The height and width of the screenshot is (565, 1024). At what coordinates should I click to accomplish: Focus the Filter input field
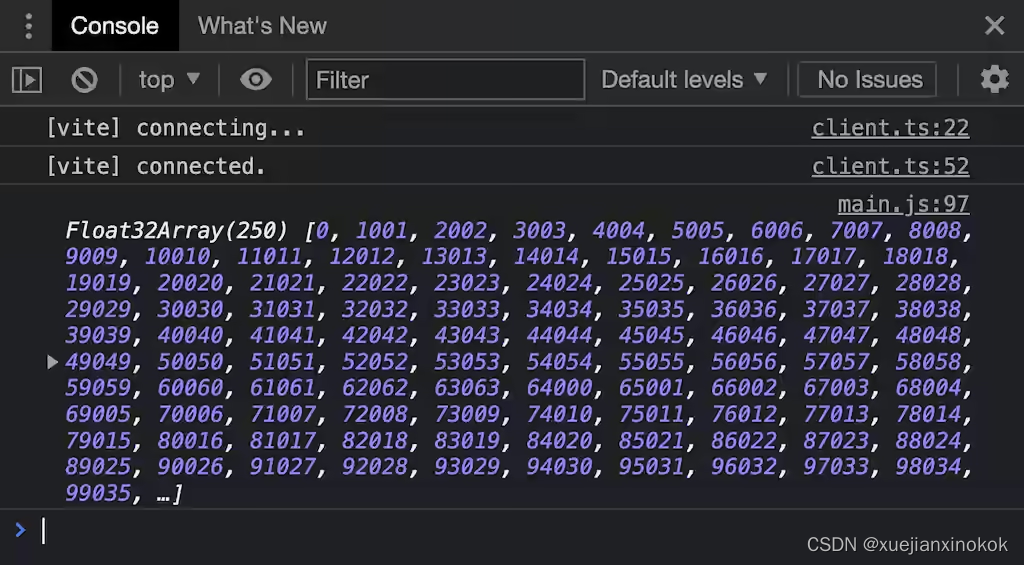click(x=445, y=80)
